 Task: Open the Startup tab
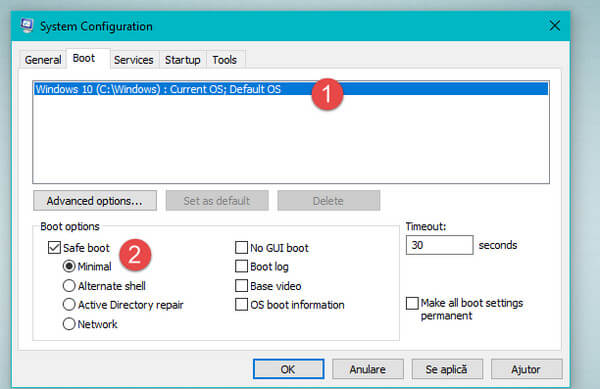coord(183,60)
